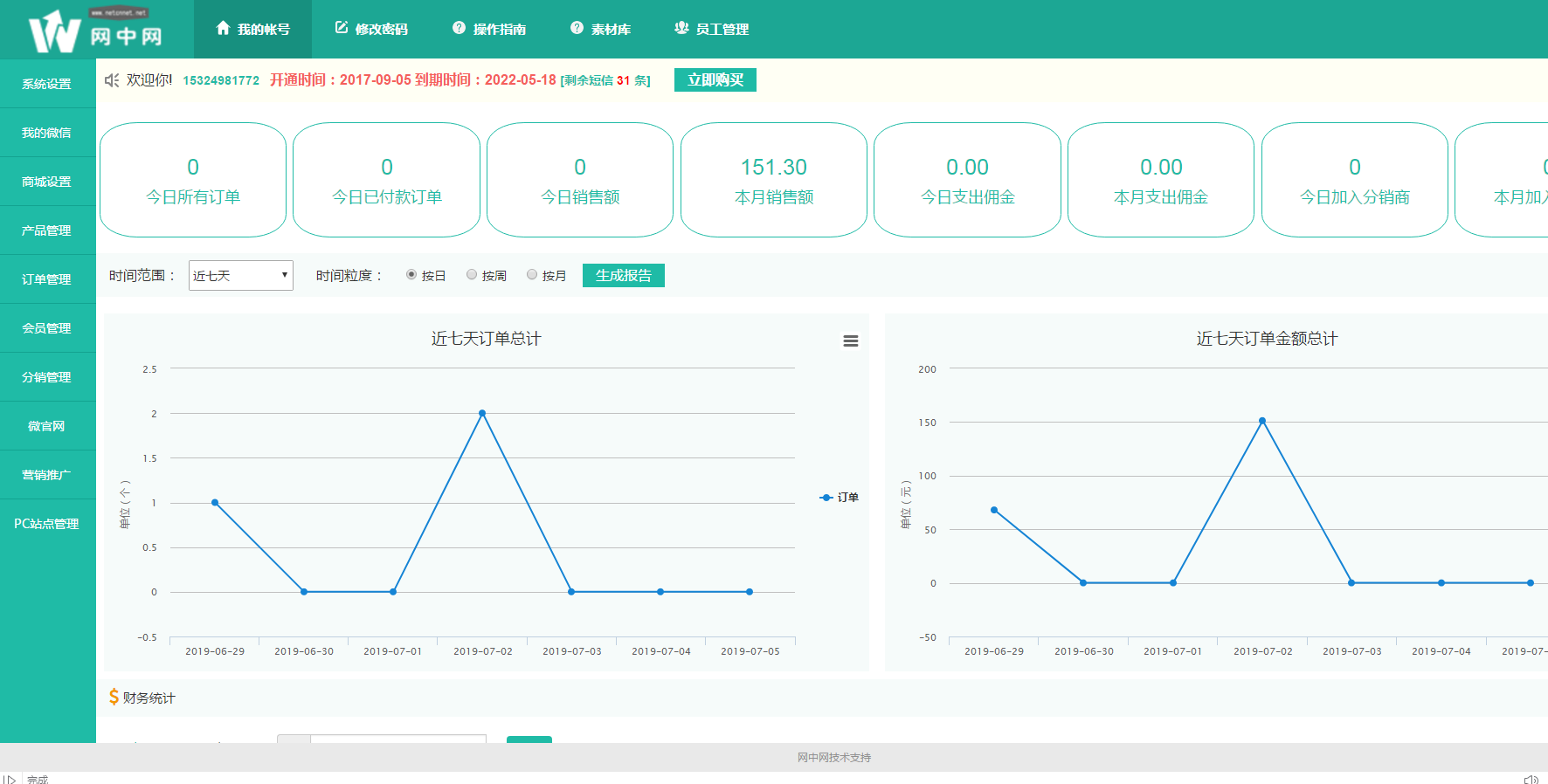Click the staff icon beside 员工管理

pyautogui.click(x=681, y=28)
